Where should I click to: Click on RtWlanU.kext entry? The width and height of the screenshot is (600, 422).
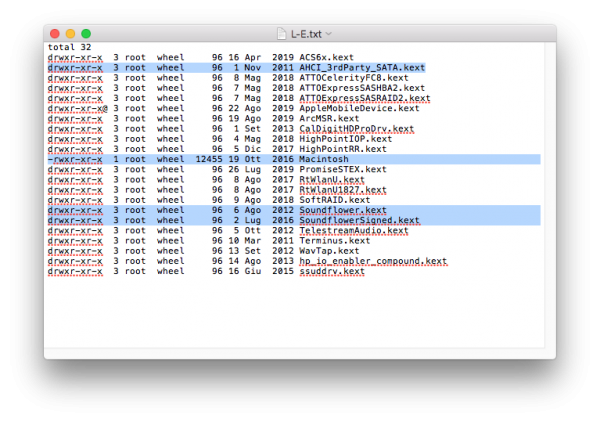pyautogui.click(x=332, y=180)
